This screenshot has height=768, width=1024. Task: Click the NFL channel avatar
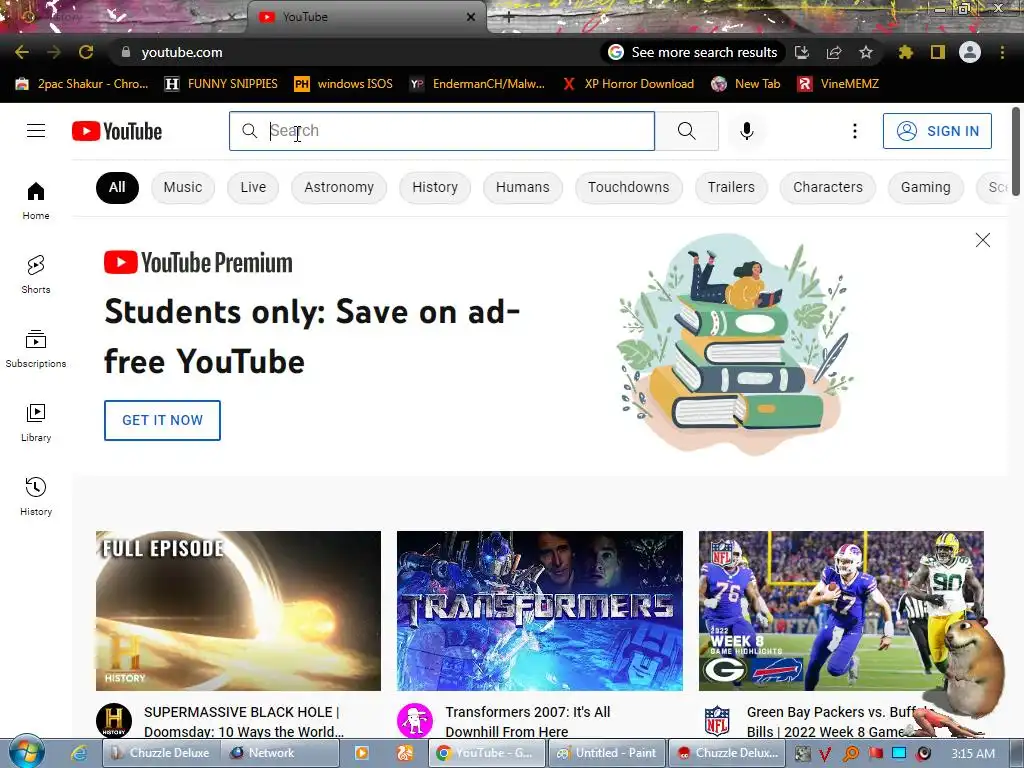(716, 721)
